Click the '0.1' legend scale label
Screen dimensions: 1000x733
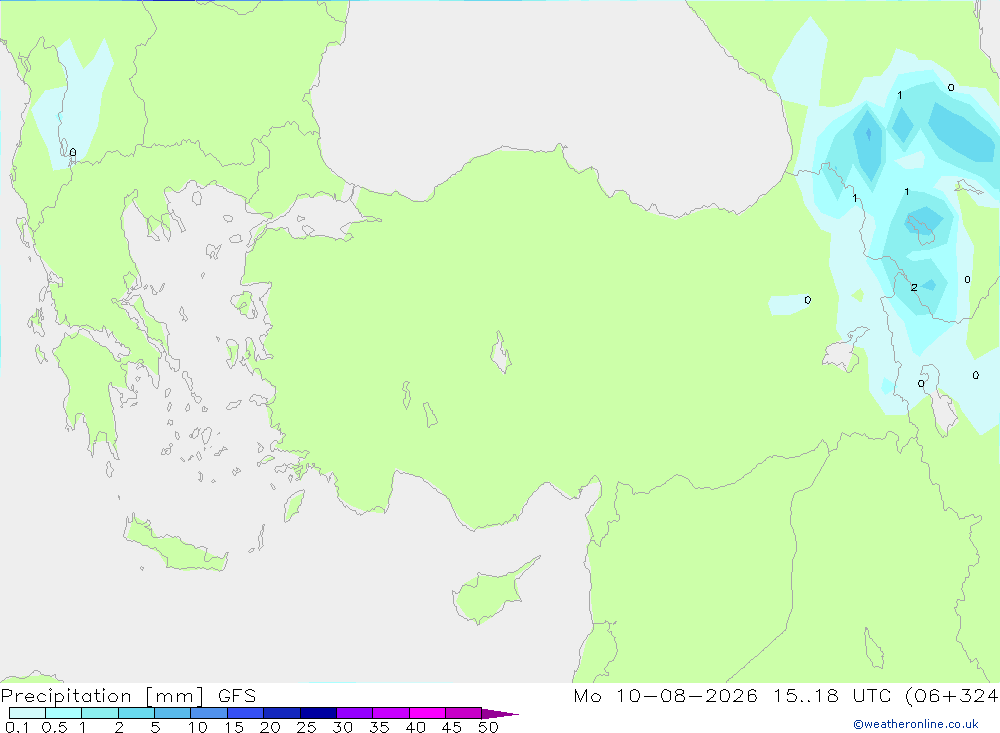pos(17,727)
